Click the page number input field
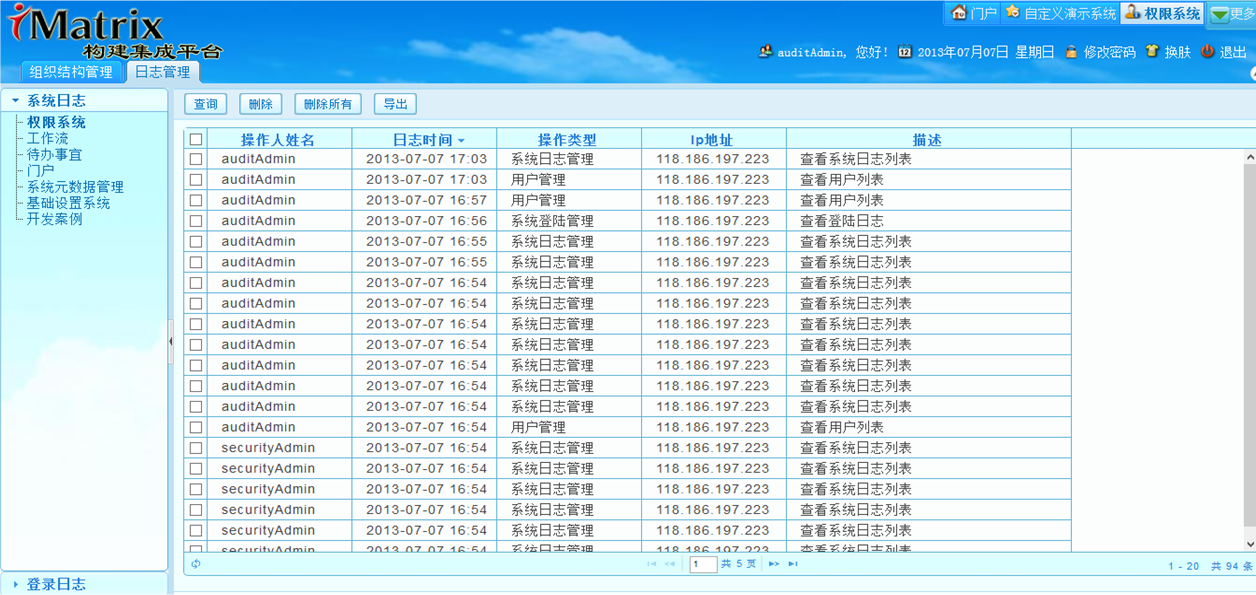The width and height of the screenshot is (1256, 595). pos(703,564)
